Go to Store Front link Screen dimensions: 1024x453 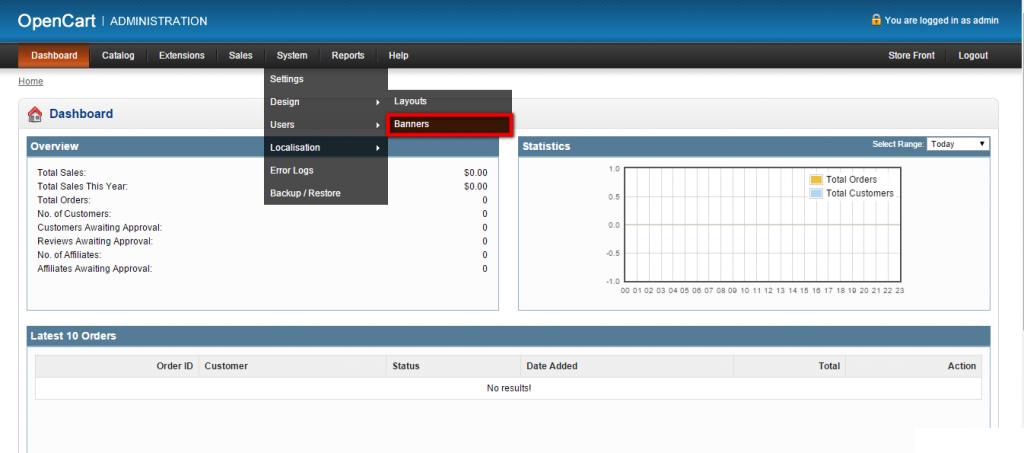click(x=911, y=55)
